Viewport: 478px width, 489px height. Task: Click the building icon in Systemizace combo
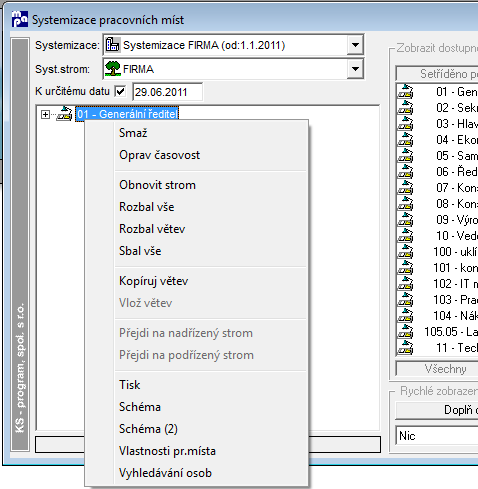(x=113, y=45)
